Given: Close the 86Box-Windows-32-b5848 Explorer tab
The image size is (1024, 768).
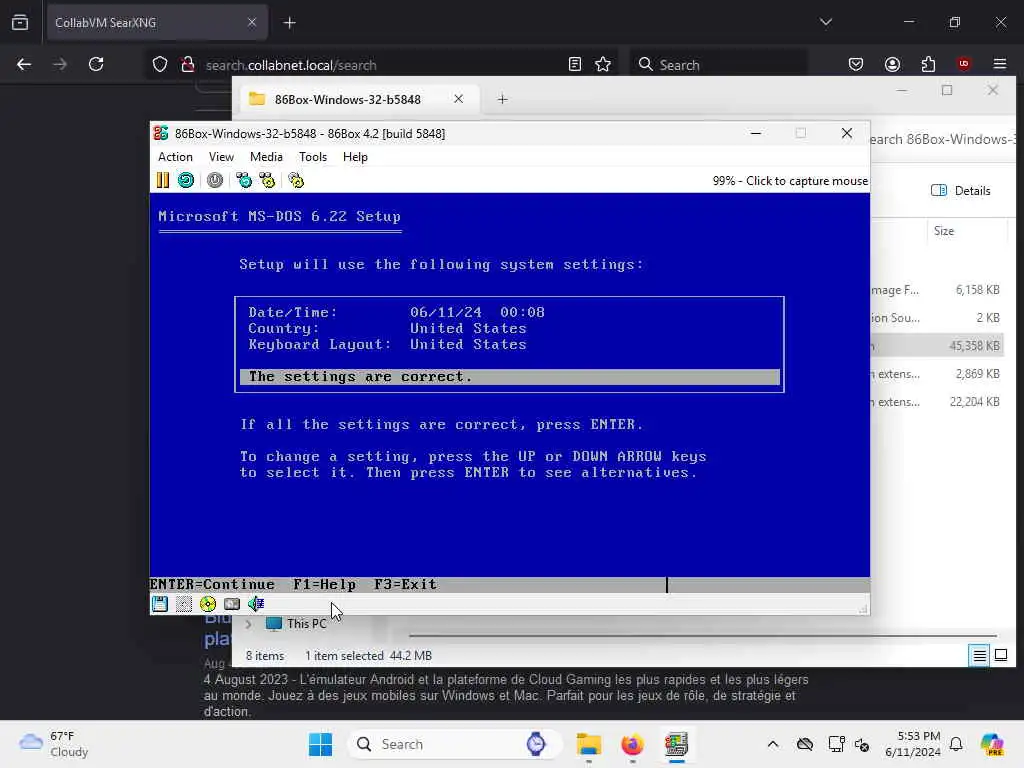Looking at the screenshot, I should point(458,99).
